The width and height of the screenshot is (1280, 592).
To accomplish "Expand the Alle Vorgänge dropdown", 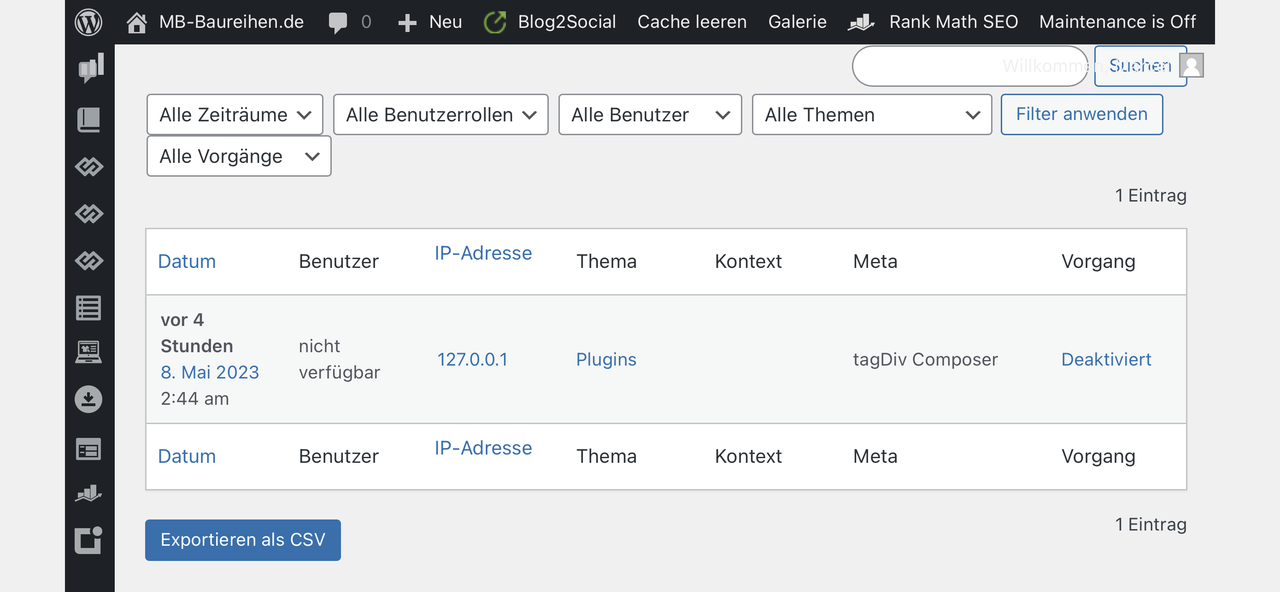I will point(238,157).
